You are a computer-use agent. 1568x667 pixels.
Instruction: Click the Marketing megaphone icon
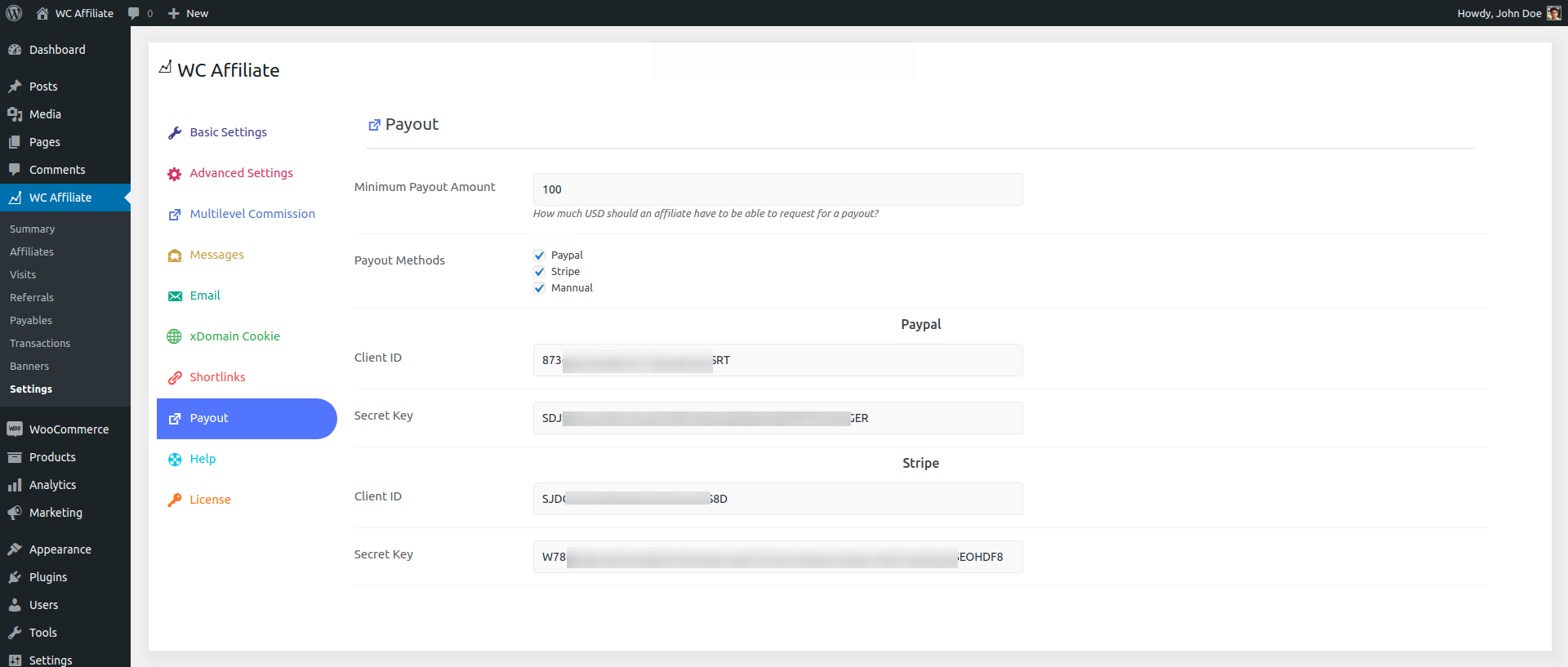[x=15, y=513]
